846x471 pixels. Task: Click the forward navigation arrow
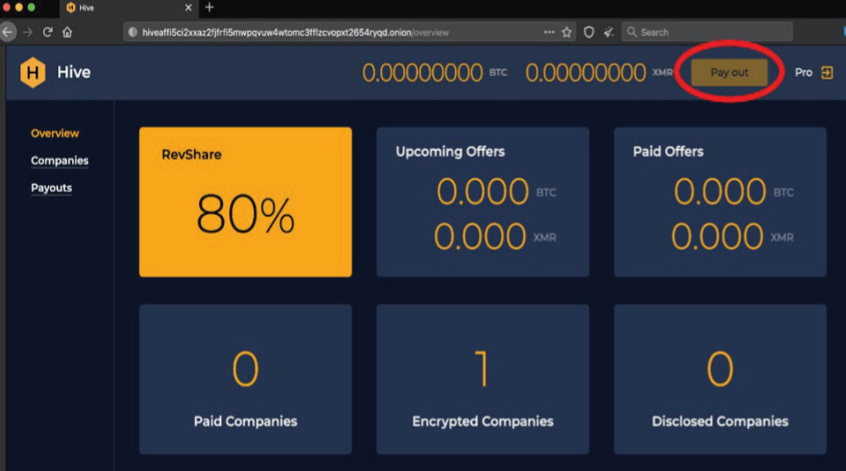(27, 32)
